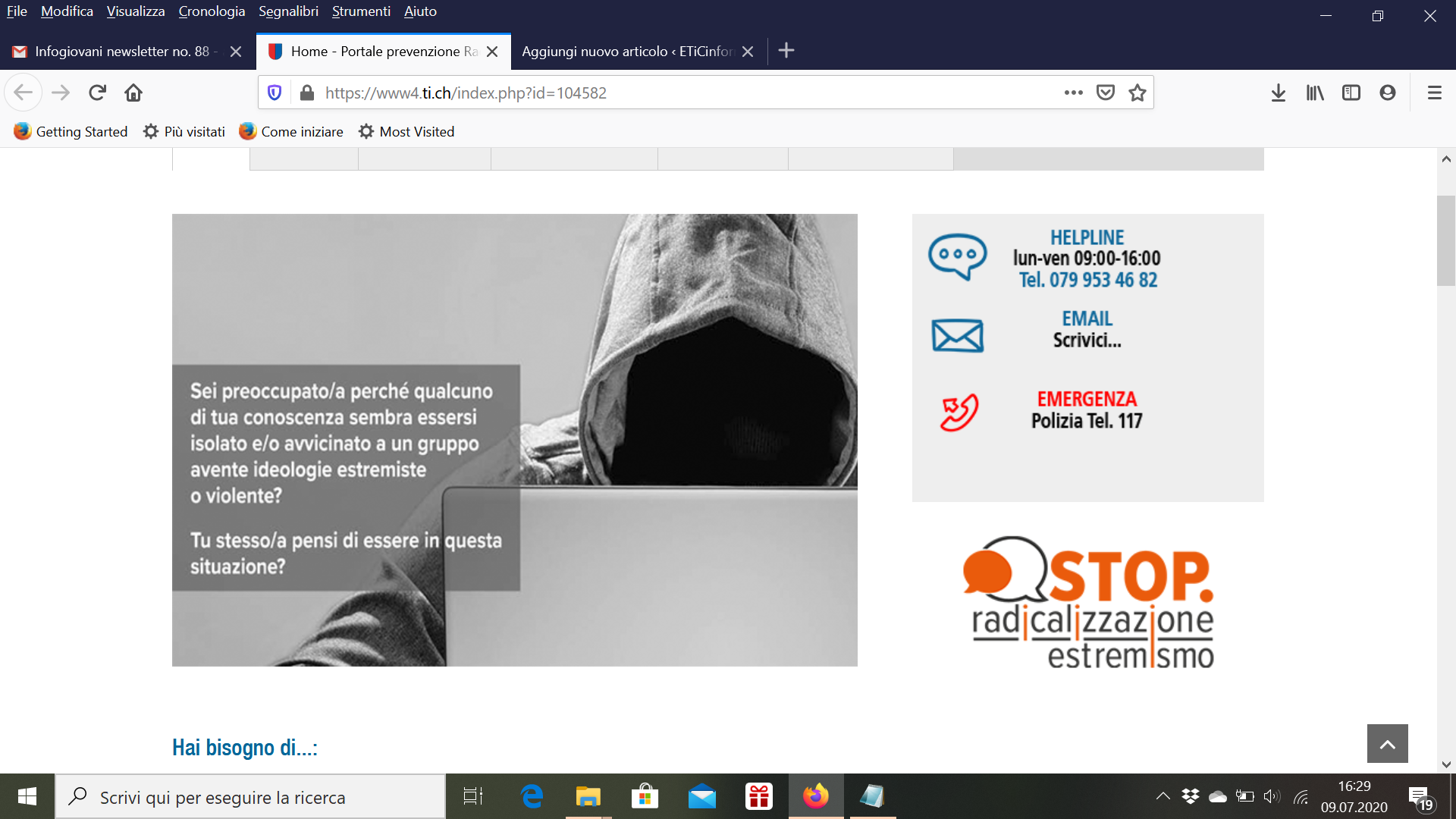Open Più visitati bookmark folder
This screenshot has width=1456, height=819.
184,131
